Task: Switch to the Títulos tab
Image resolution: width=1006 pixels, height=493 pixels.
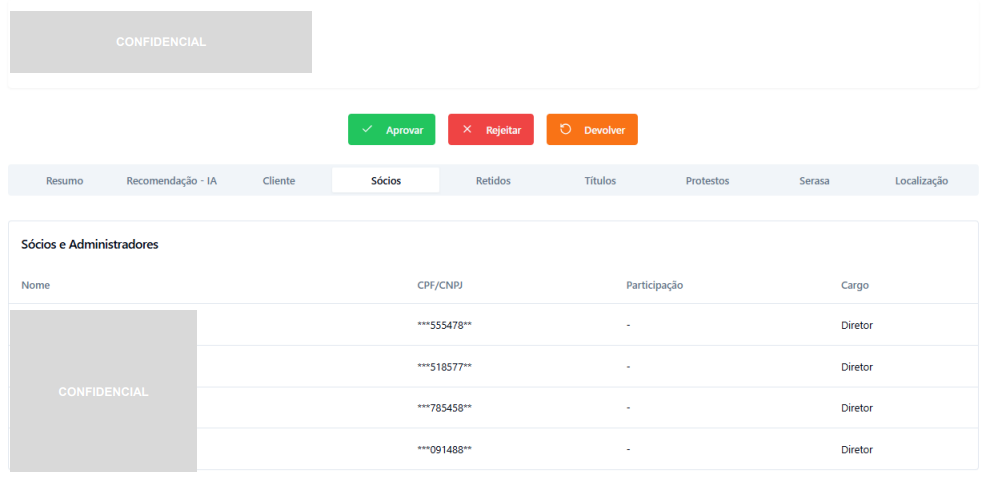Action: tap(600, 181)
